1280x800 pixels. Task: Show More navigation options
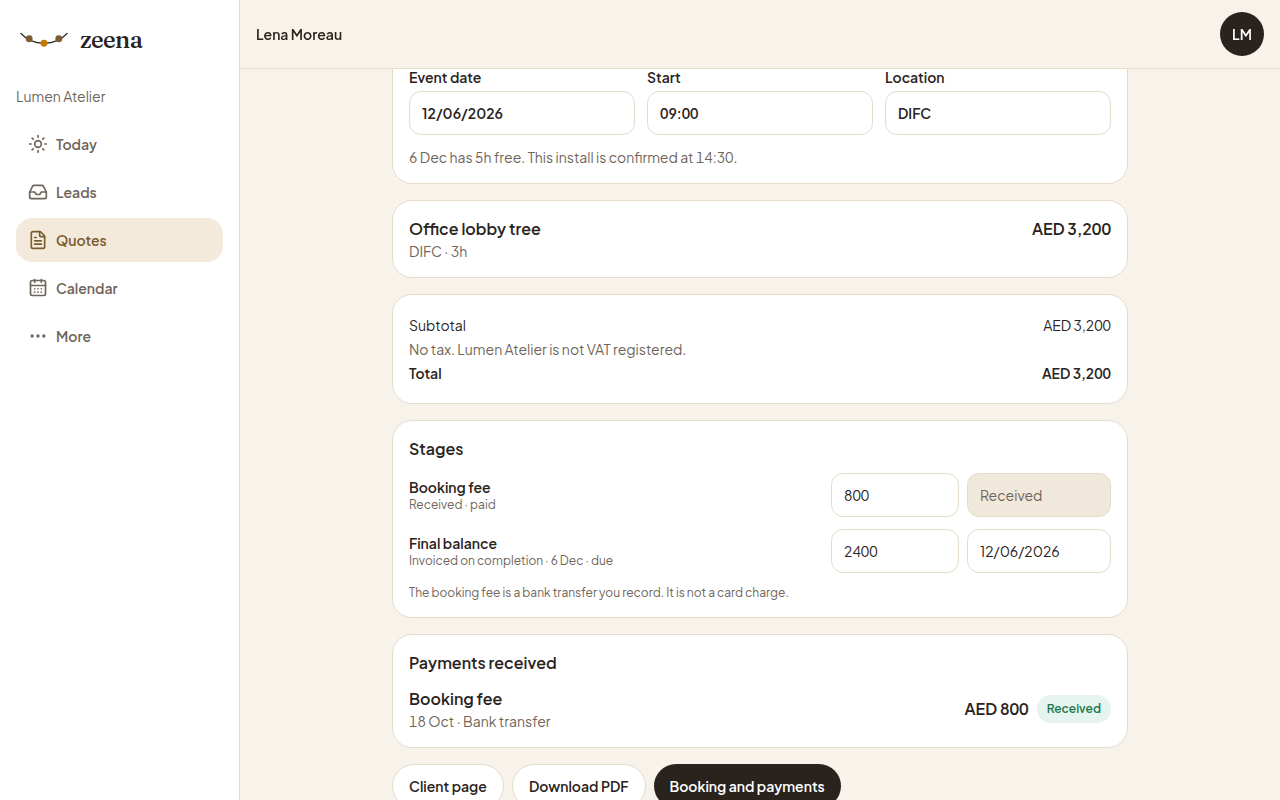pyautogui.click(x=119, y=336)
